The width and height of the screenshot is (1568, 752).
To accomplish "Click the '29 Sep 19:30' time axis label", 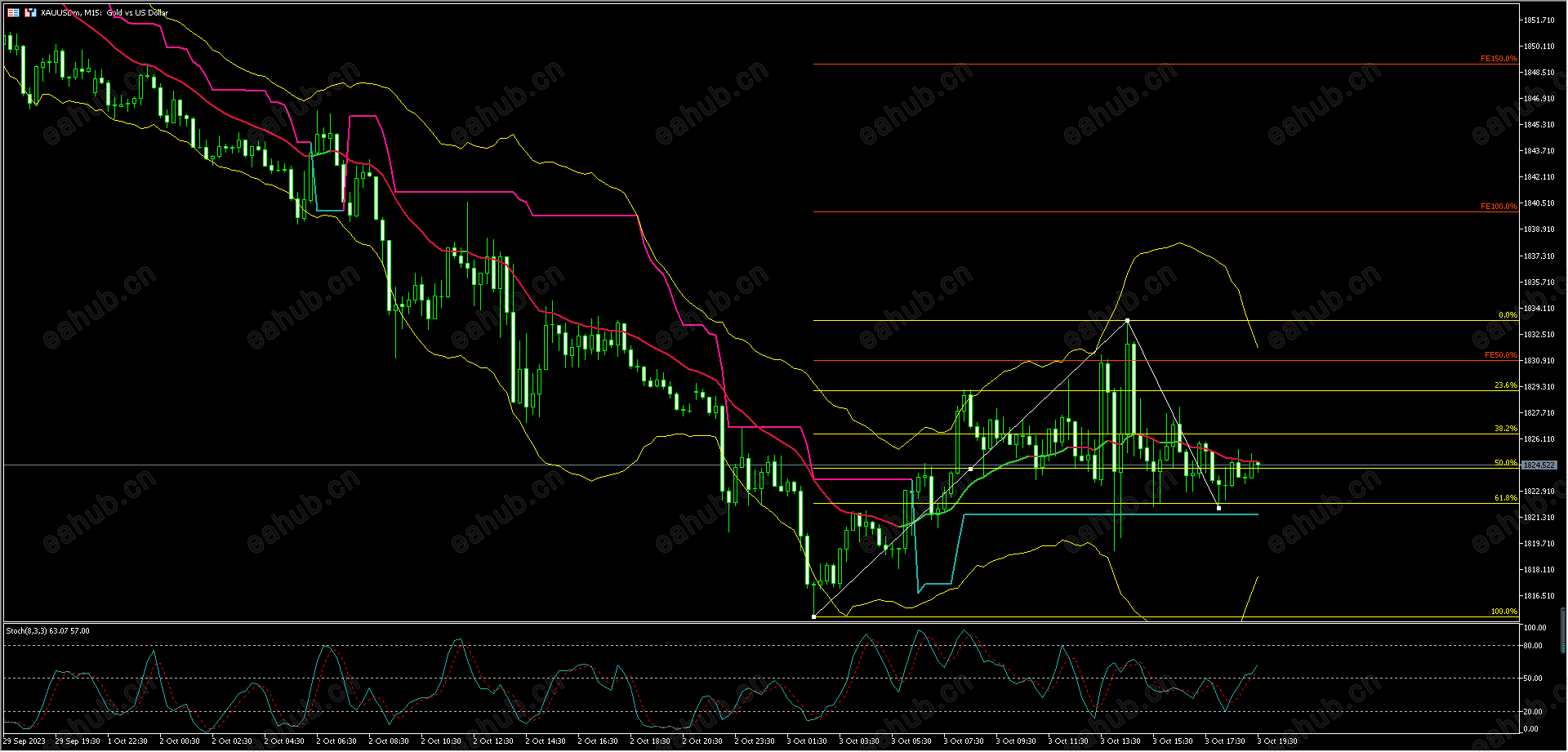I will (78, 741).
